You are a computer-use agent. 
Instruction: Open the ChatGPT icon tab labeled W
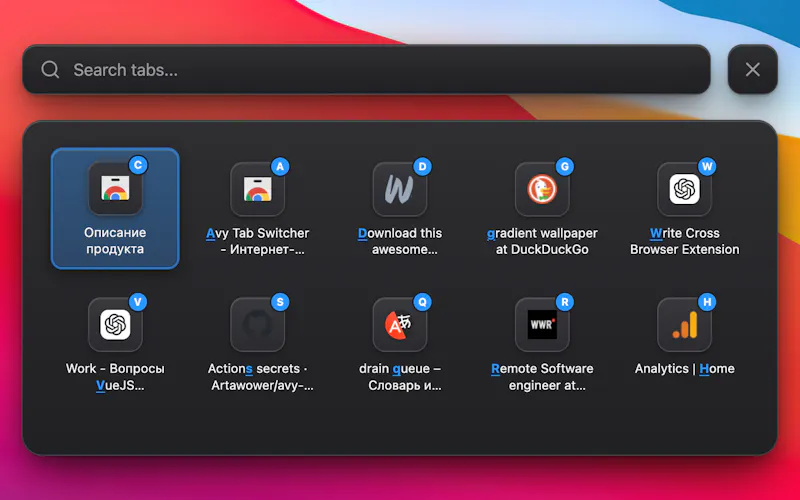(x=685, y=189)
